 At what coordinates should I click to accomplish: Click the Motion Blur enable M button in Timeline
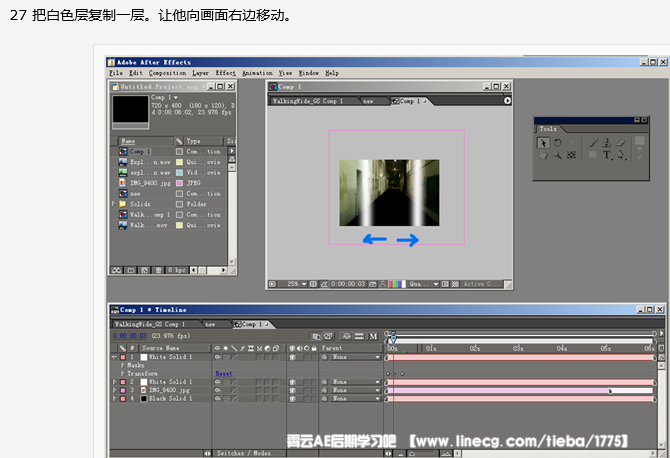[373, 336]
